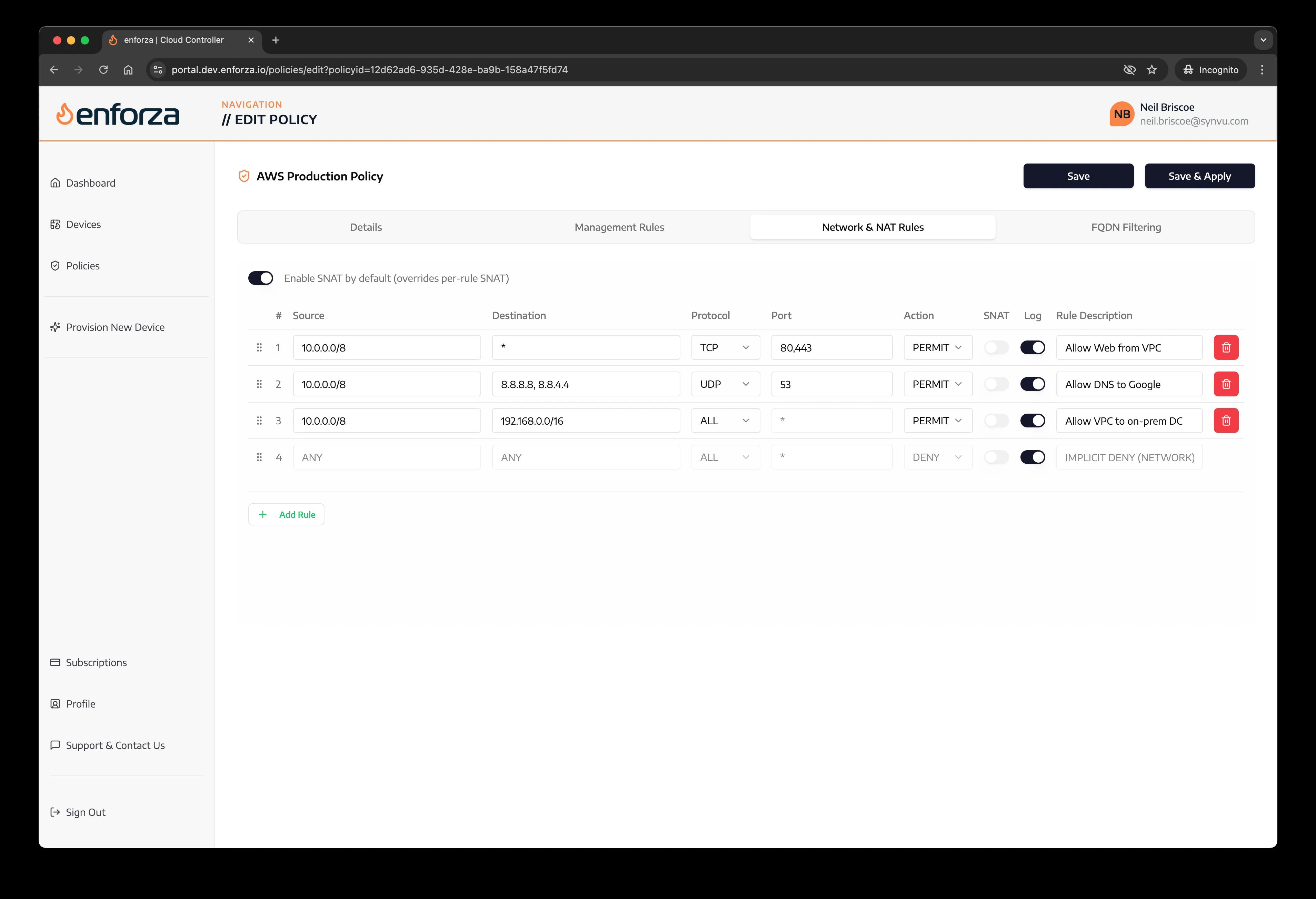Open the Dashboard from the sidebar
1316x899 pixels.
click(x=56, y=182)
